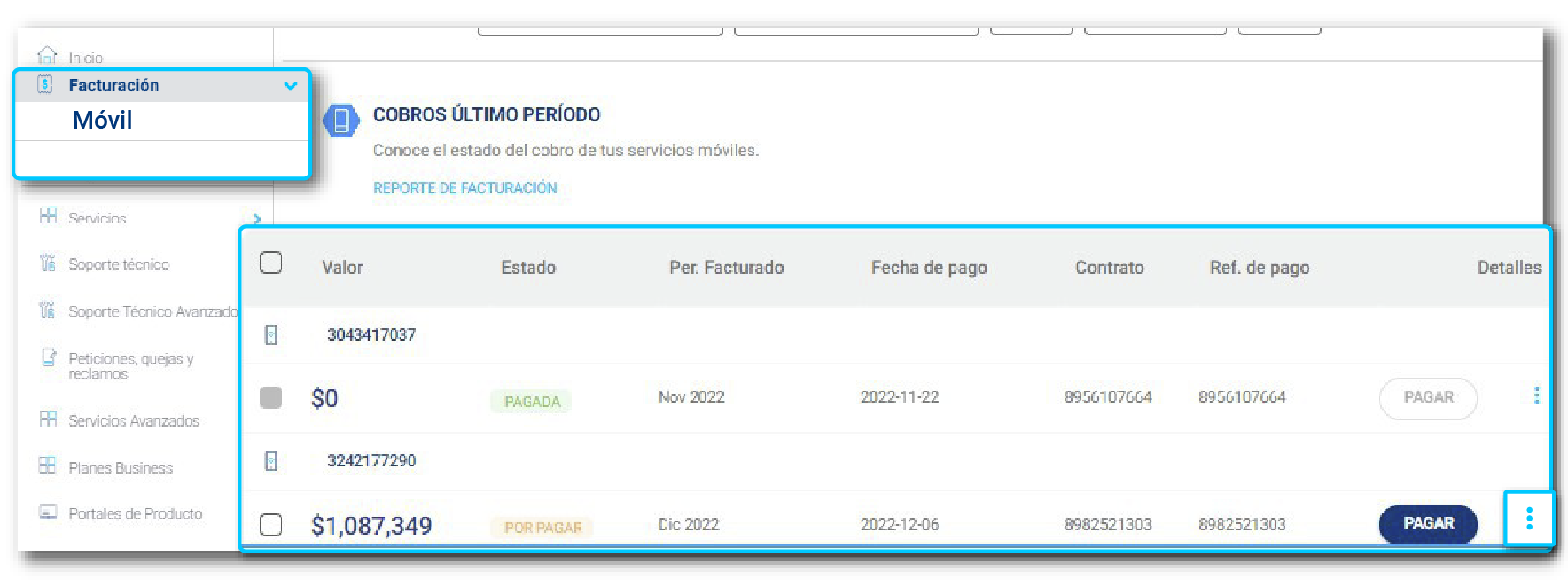Viewport: 1568px width, 580px height.
Task: Click the mobile phone hexagon icon
Action: pos(340,121)
